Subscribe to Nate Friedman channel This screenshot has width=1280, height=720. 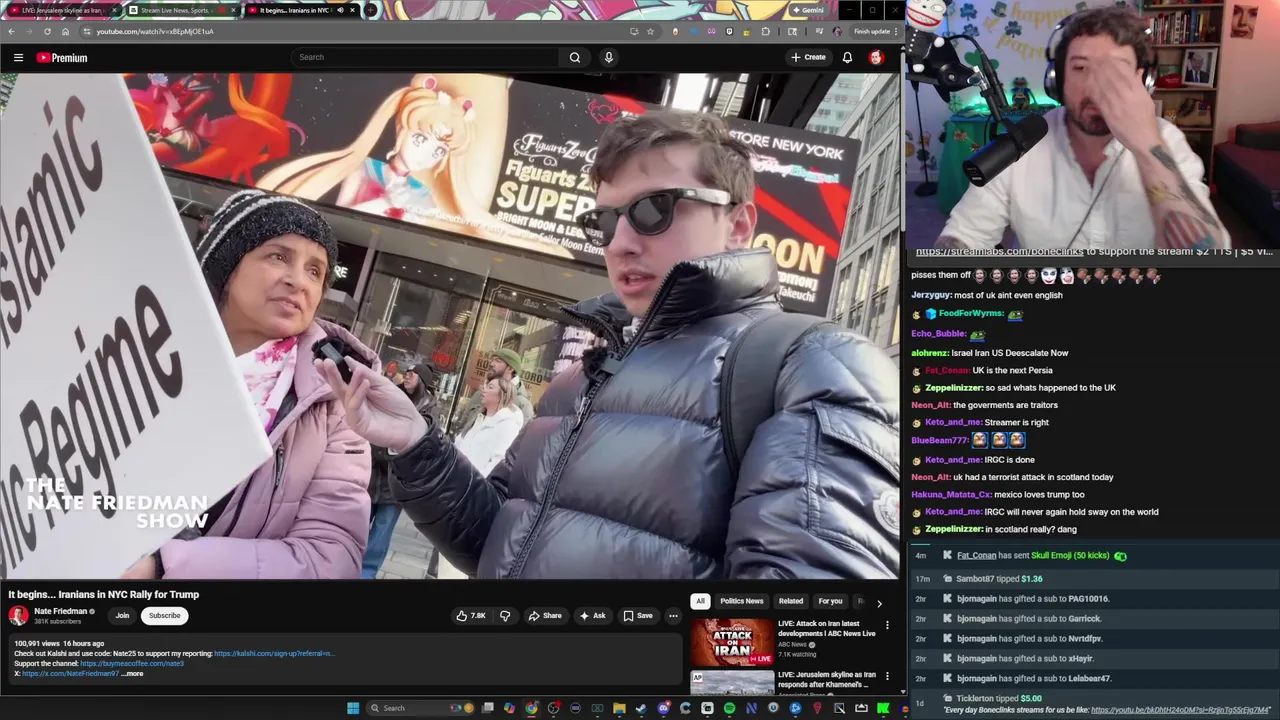[x=165, y=616]
